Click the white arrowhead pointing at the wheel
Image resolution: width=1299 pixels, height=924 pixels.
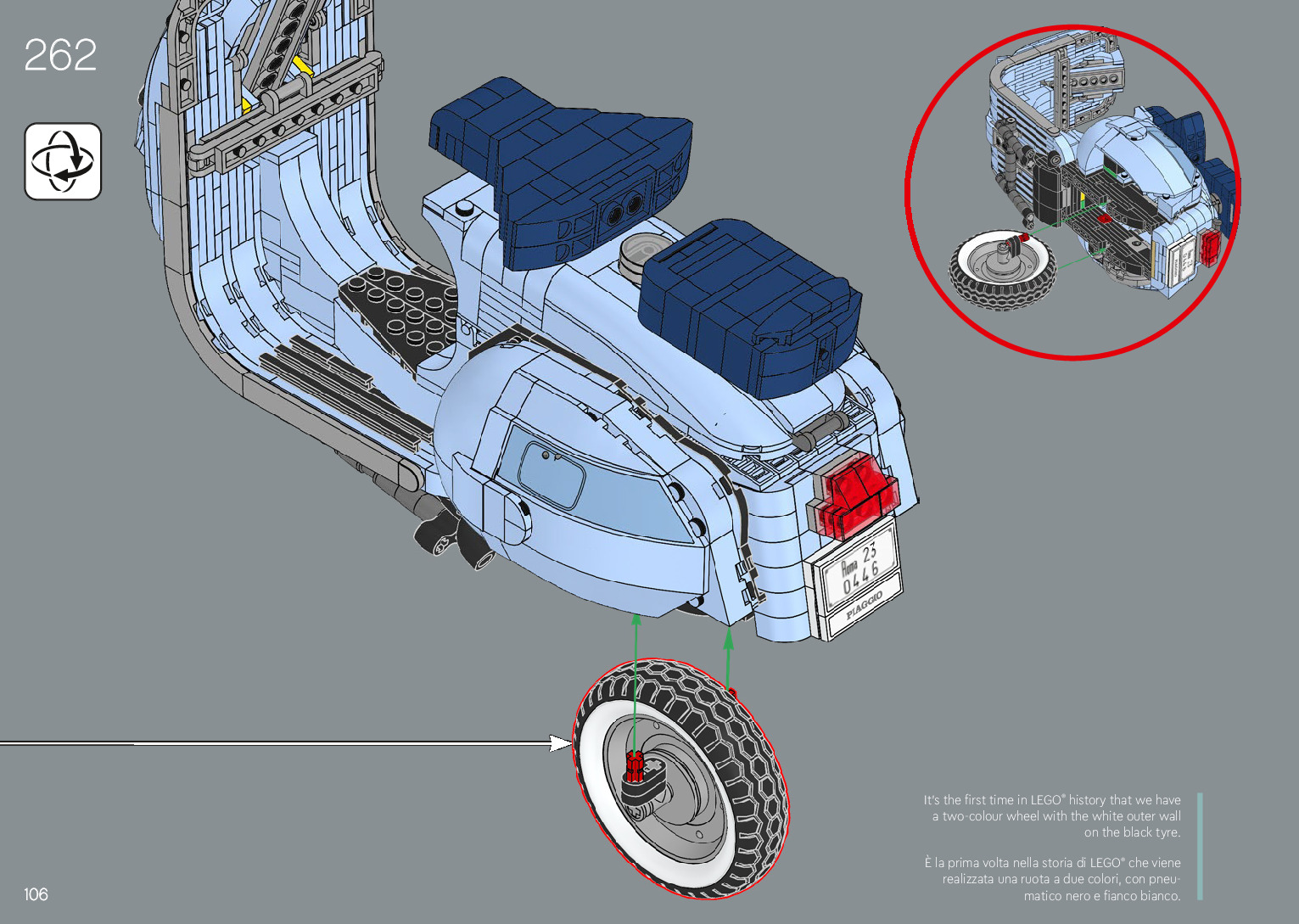pyautogui.click(x=561, y=743)
